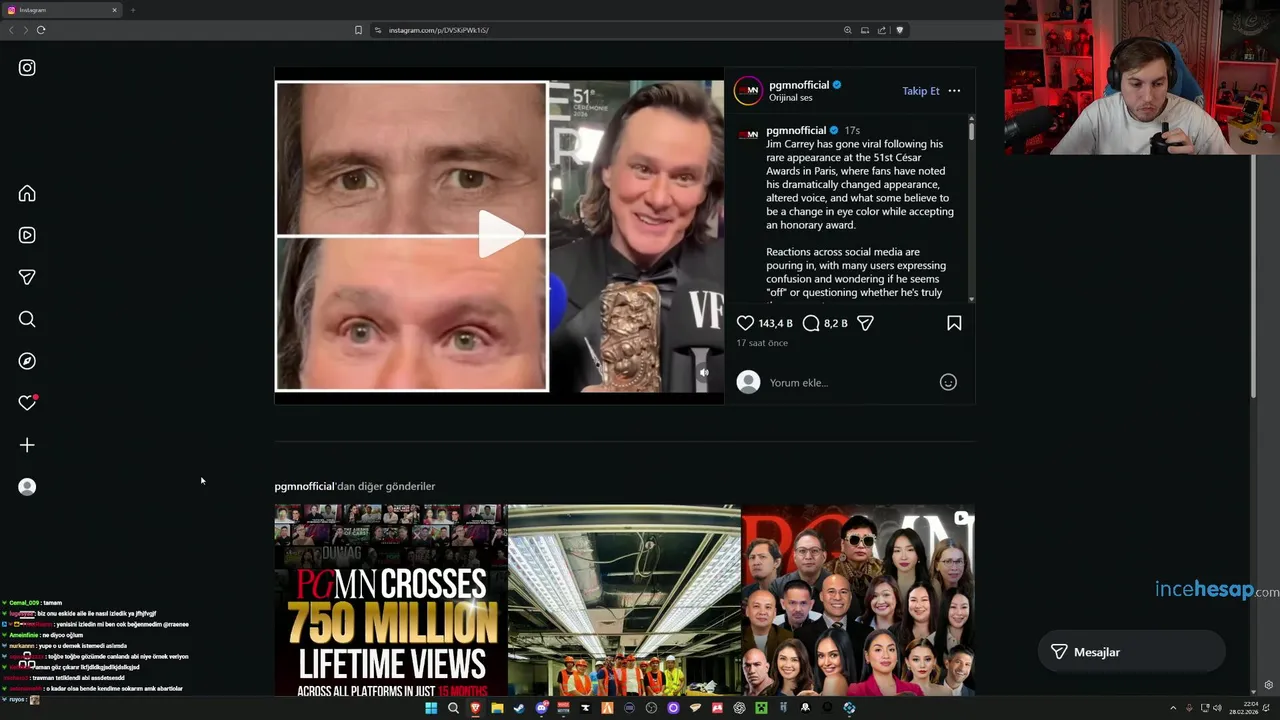Image resolution: width=1280 pixels, height=720 pixels.
Task: Open post options three-dot menu
Action: click(954, 91)
